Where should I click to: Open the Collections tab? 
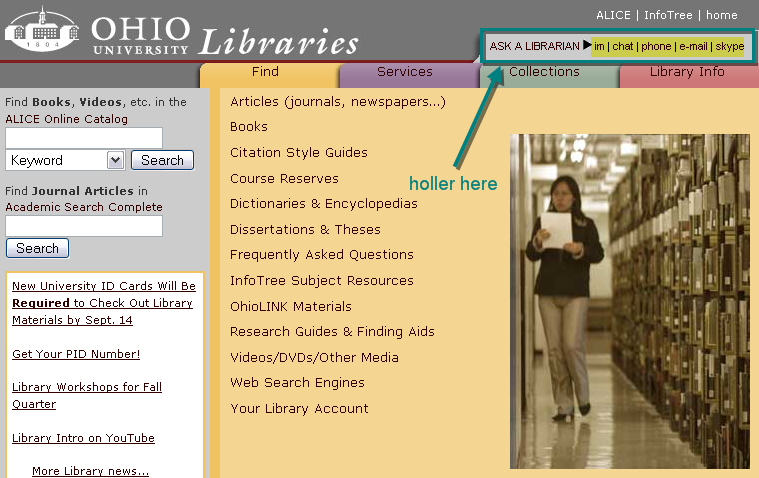click(544, 72)
